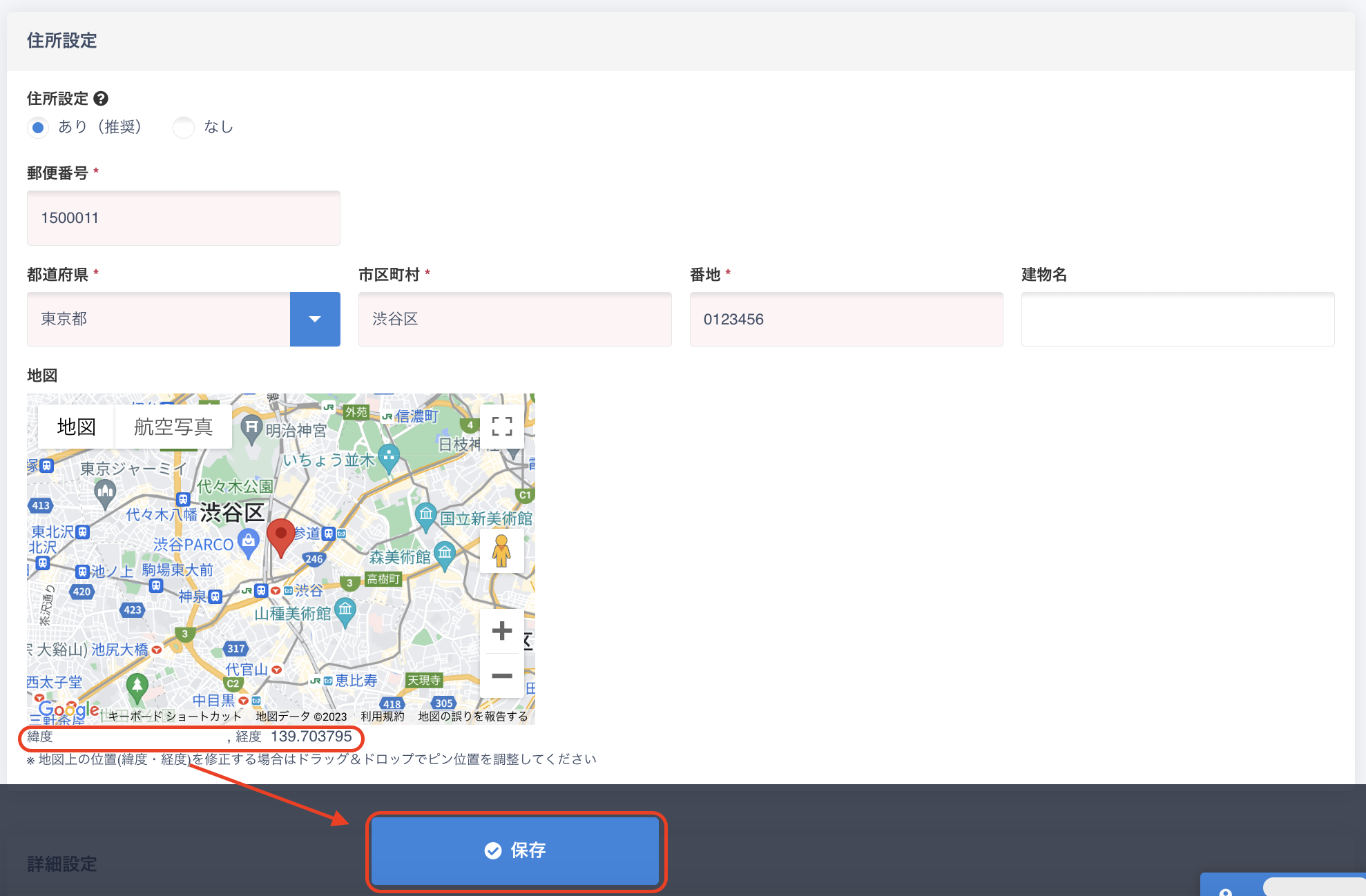Switch map to 航空写真 view
The image size is (1366, 896).
[173, 427]
